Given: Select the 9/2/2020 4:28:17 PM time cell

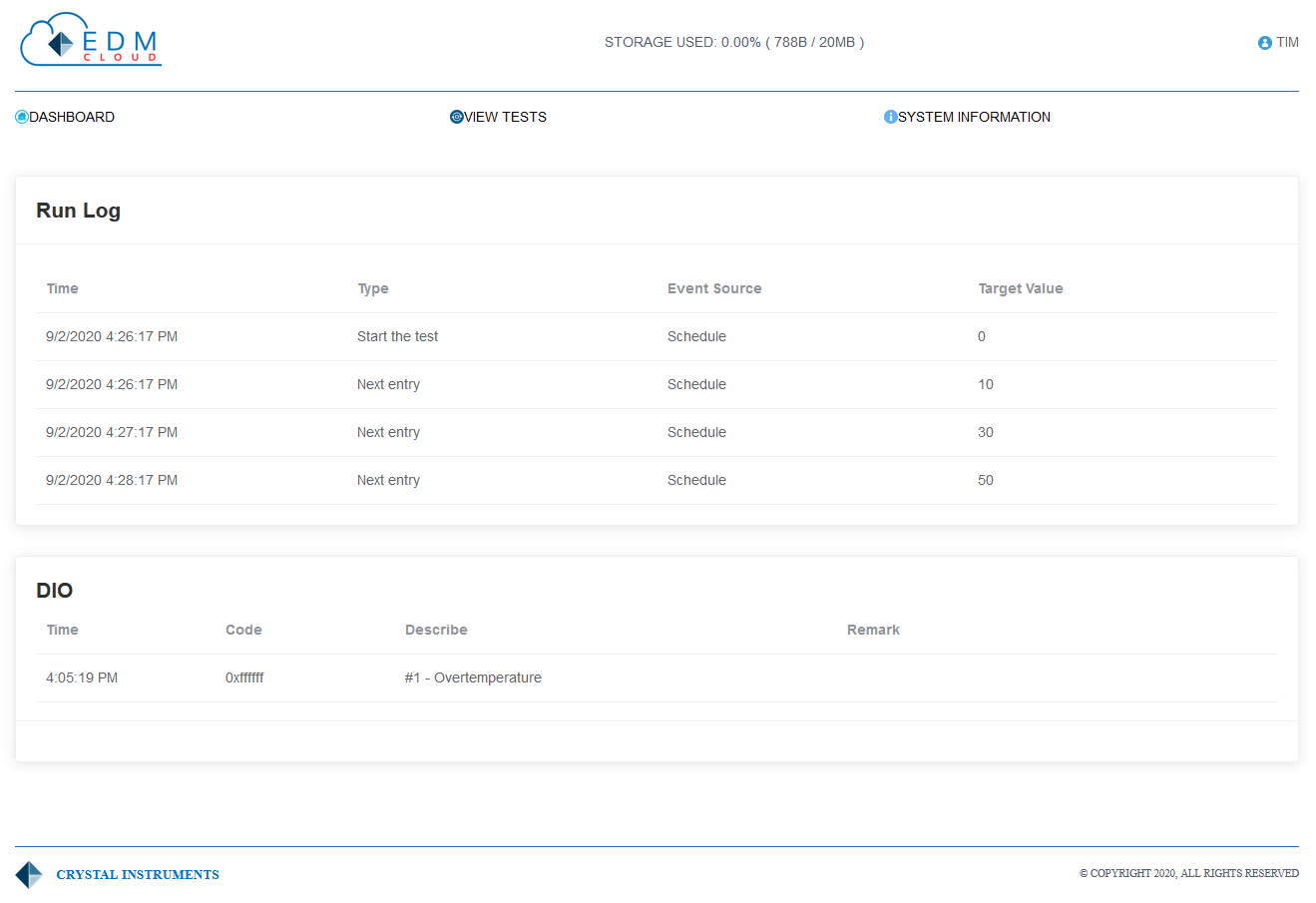Looking at the screenshot, I should click(x=112, y=480).
